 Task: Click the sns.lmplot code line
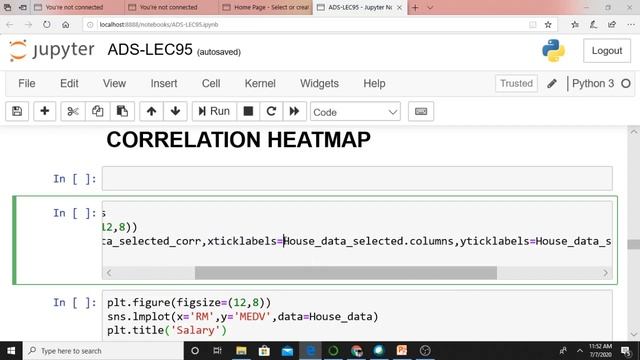tap(242, 316)
